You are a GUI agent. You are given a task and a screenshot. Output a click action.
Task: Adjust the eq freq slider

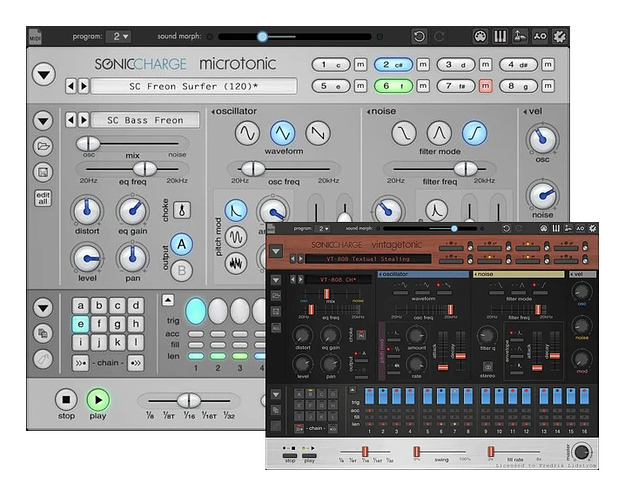[145, 169]
